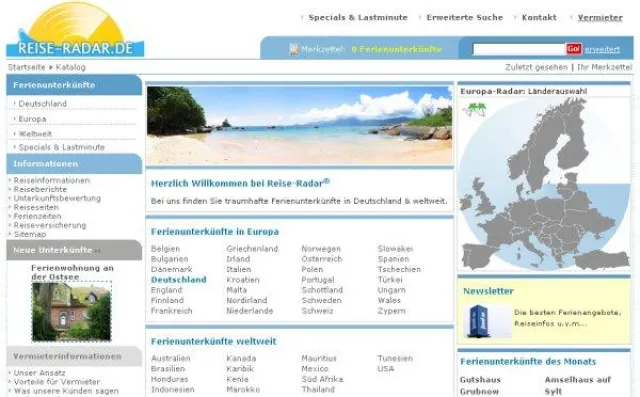Screen dimensions: 640x397
Task: Select Schweiz in Europa list
Action: [x=317, y=311]
